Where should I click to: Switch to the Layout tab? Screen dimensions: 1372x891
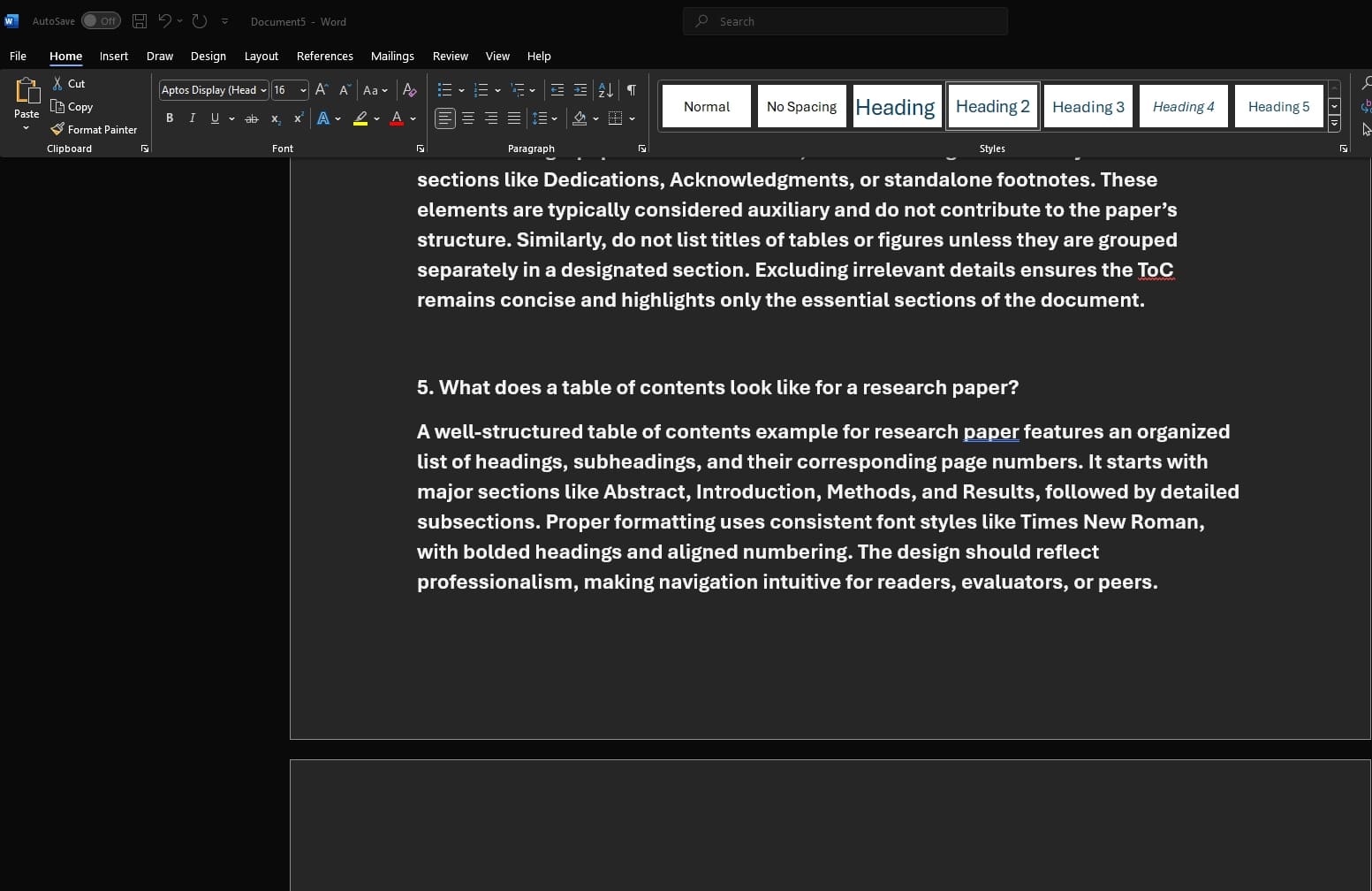(262, 56)
